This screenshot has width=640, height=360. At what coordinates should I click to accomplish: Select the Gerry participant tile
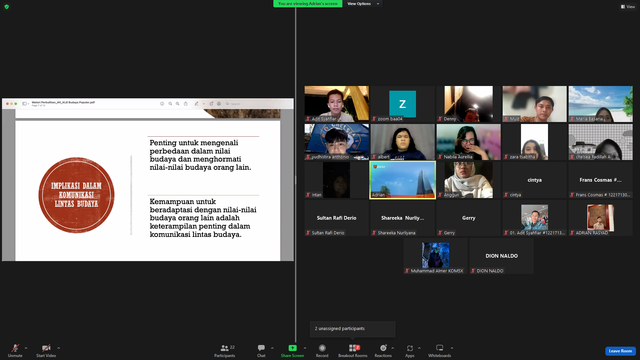click(x=468, y=218)
